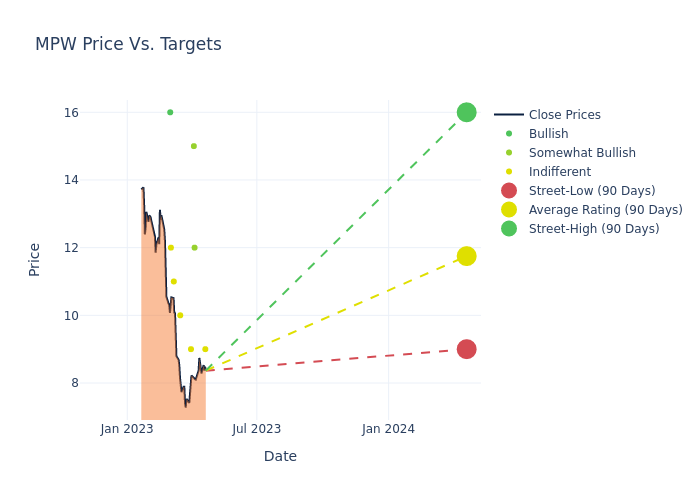
Task: Select the Somewhat Bullish dot at price 15
Action: point(194,146)
